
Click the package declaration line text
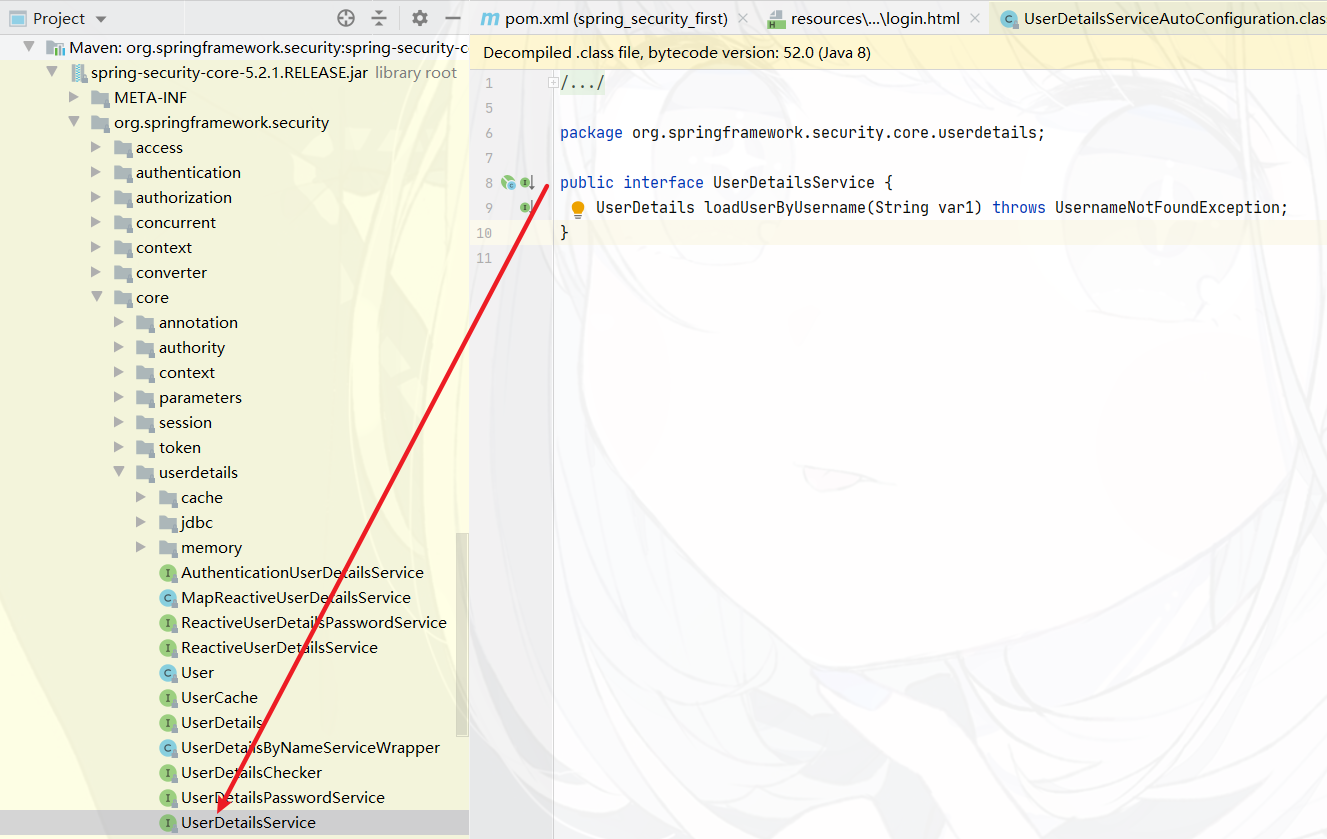coord(802,133)
